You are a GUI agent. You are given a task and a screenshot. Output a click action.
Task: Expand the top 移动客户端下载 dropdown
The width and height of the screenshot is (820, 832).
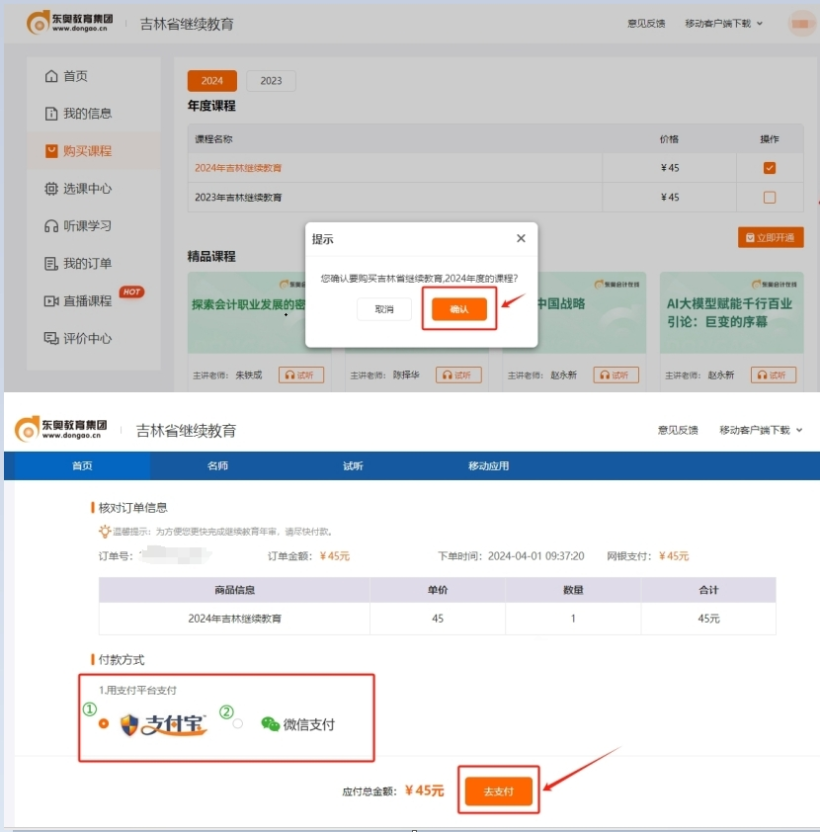pyautogui.click(x=717, y=22)
